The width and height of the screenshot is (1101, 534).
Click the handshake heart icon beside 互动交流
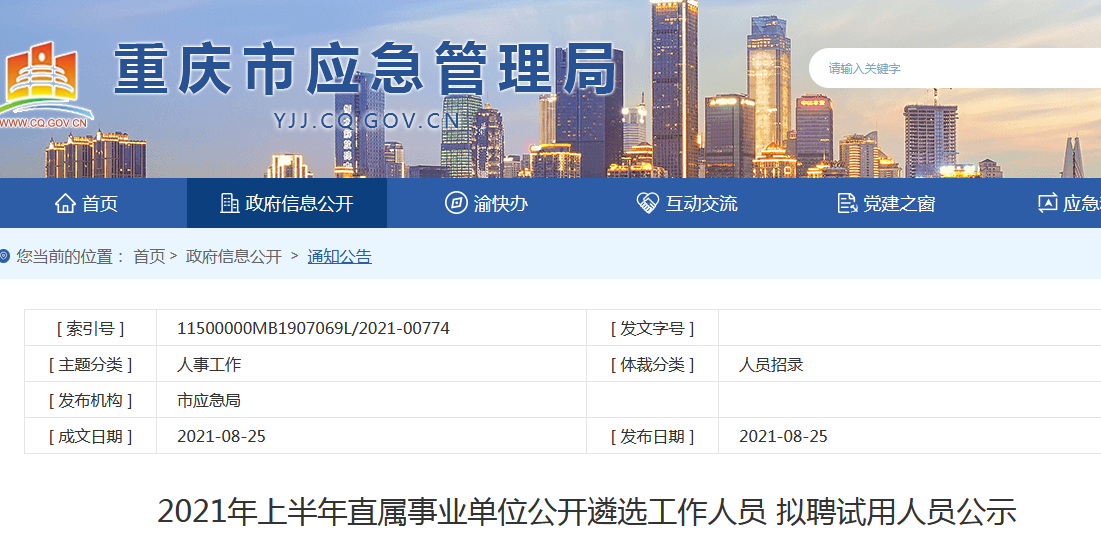tap(647, 203)
